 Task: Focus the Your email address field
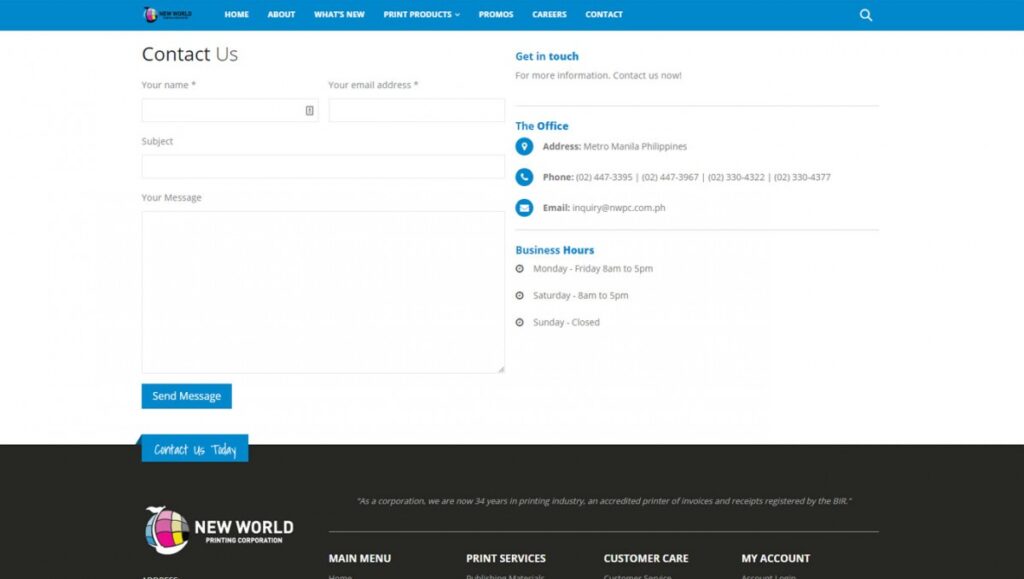416,111
